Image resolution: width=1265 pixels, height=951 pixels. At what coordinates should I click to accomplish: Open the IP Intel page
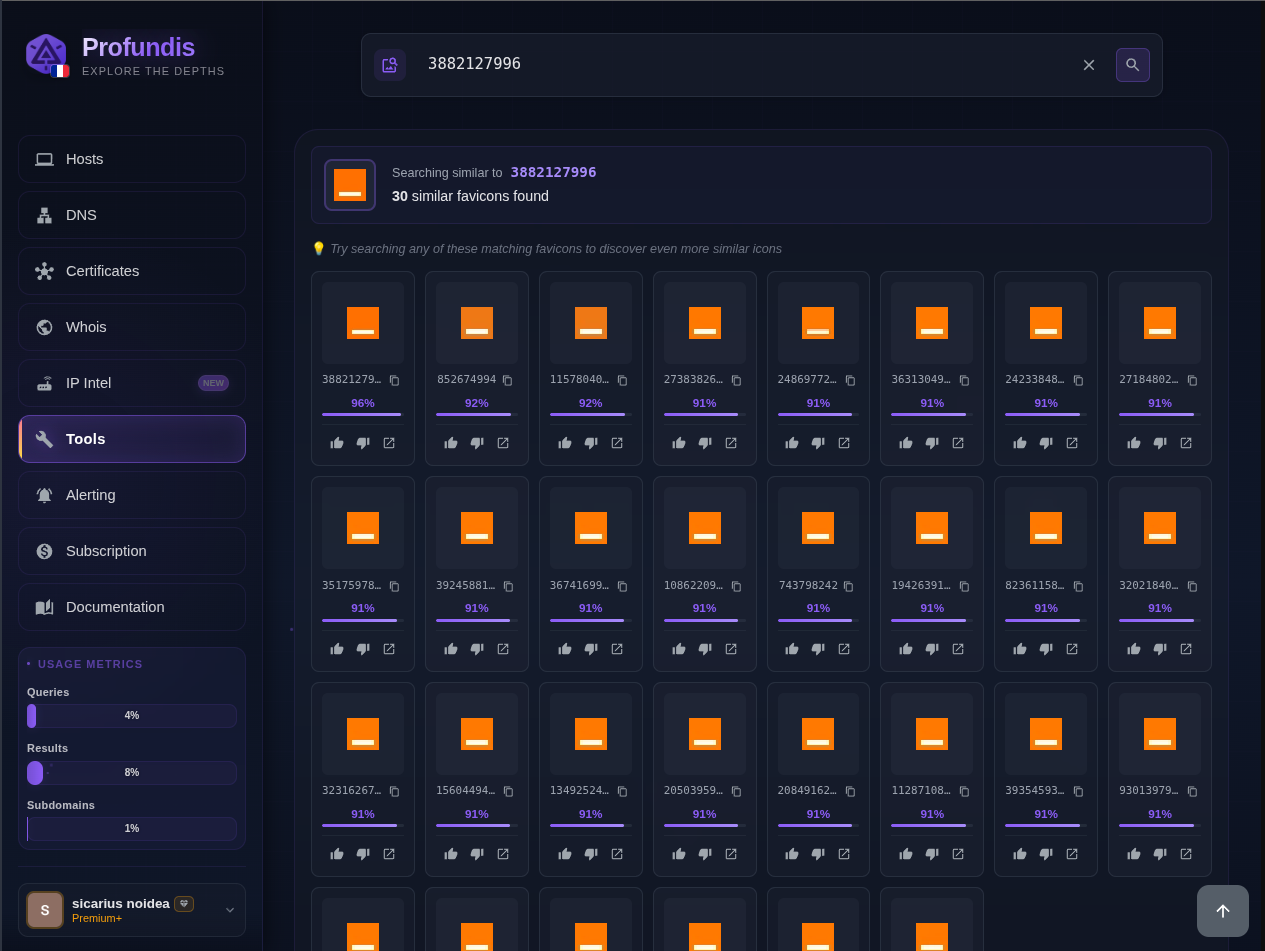(x=132, y=383)
